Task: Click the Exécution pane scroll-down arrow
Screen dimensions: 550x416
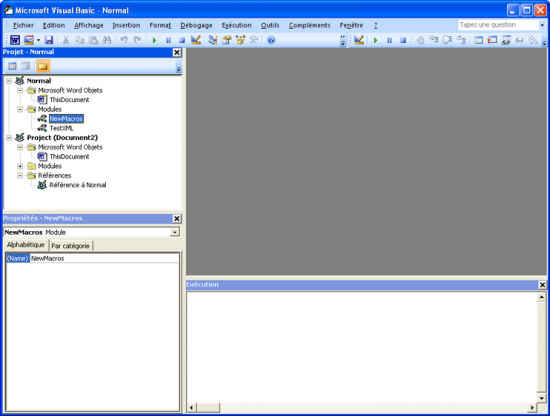Action: [542, 398]
